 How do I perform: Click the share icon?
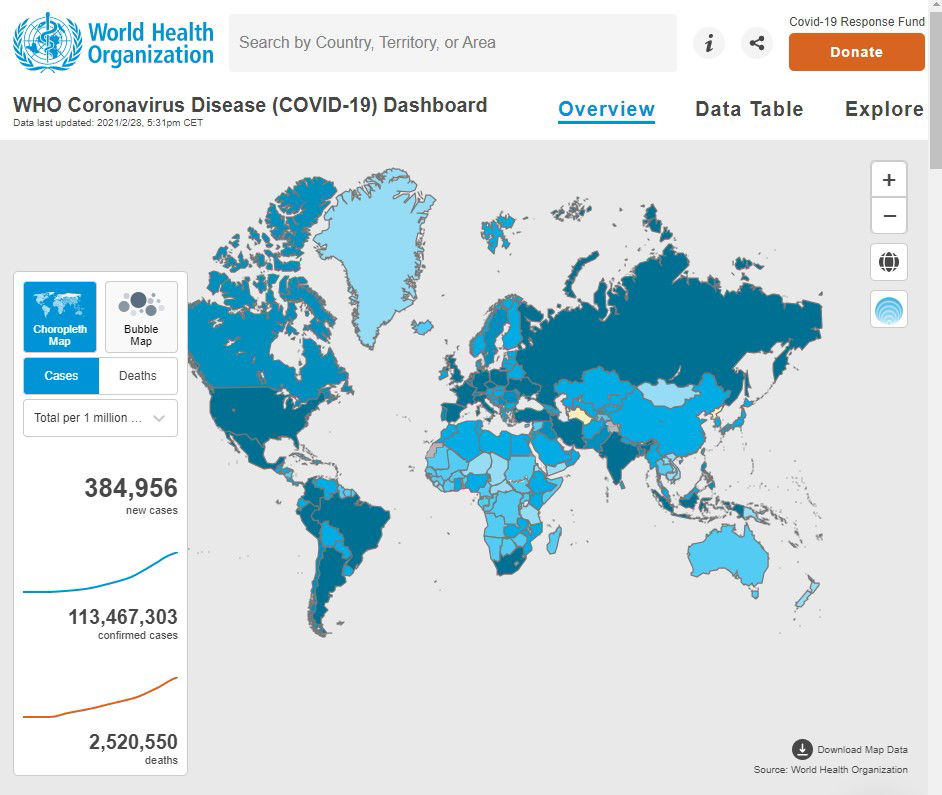pos(757,43)
